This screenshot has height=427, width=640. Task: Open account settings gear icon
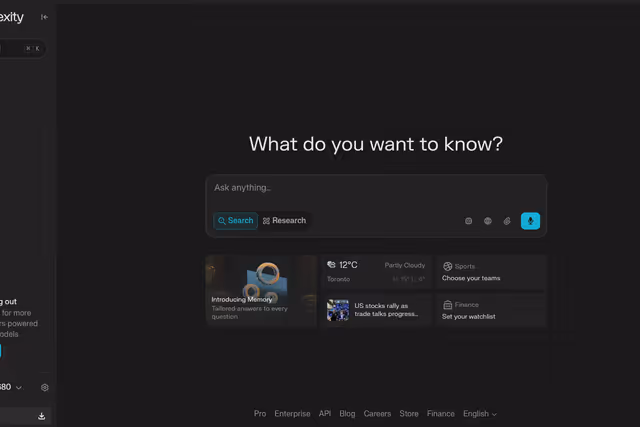click(44, 387)
